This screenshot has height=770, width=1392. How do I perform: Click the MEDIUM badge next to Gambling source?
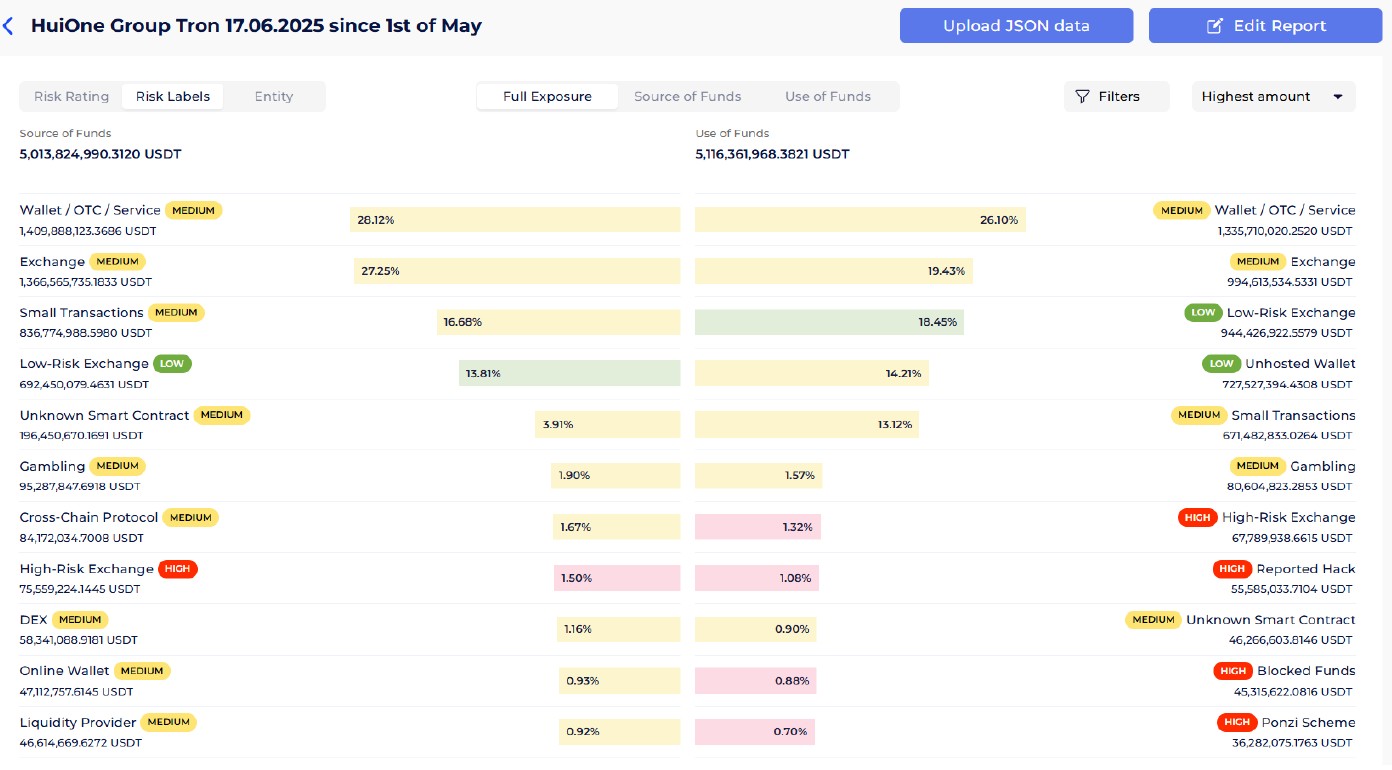[117, 466]
